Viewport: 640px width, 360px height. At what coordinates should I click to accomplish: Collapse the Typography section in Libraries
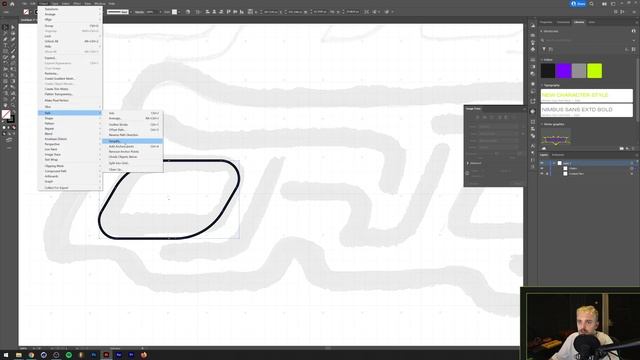(542, 85)
